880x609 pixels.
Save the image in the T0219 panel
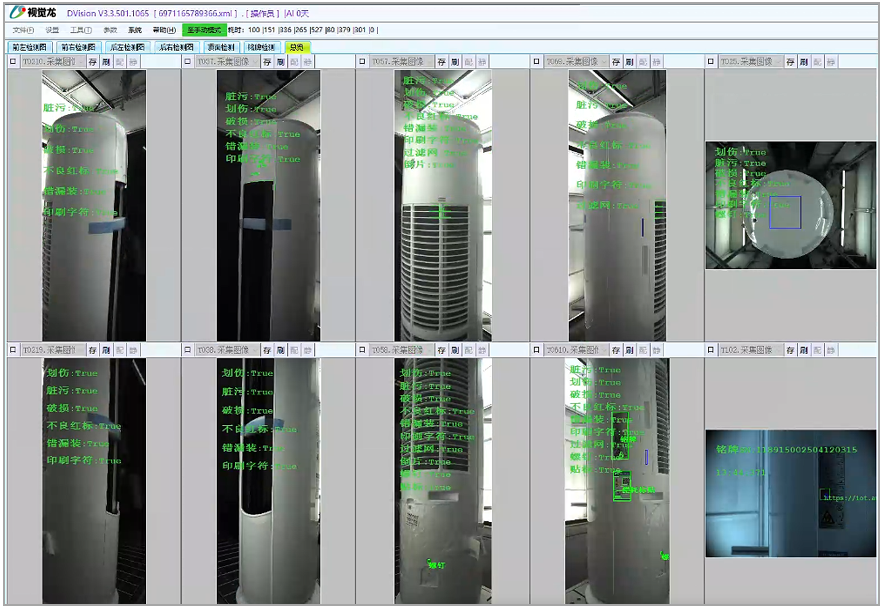tap(92, 350)
